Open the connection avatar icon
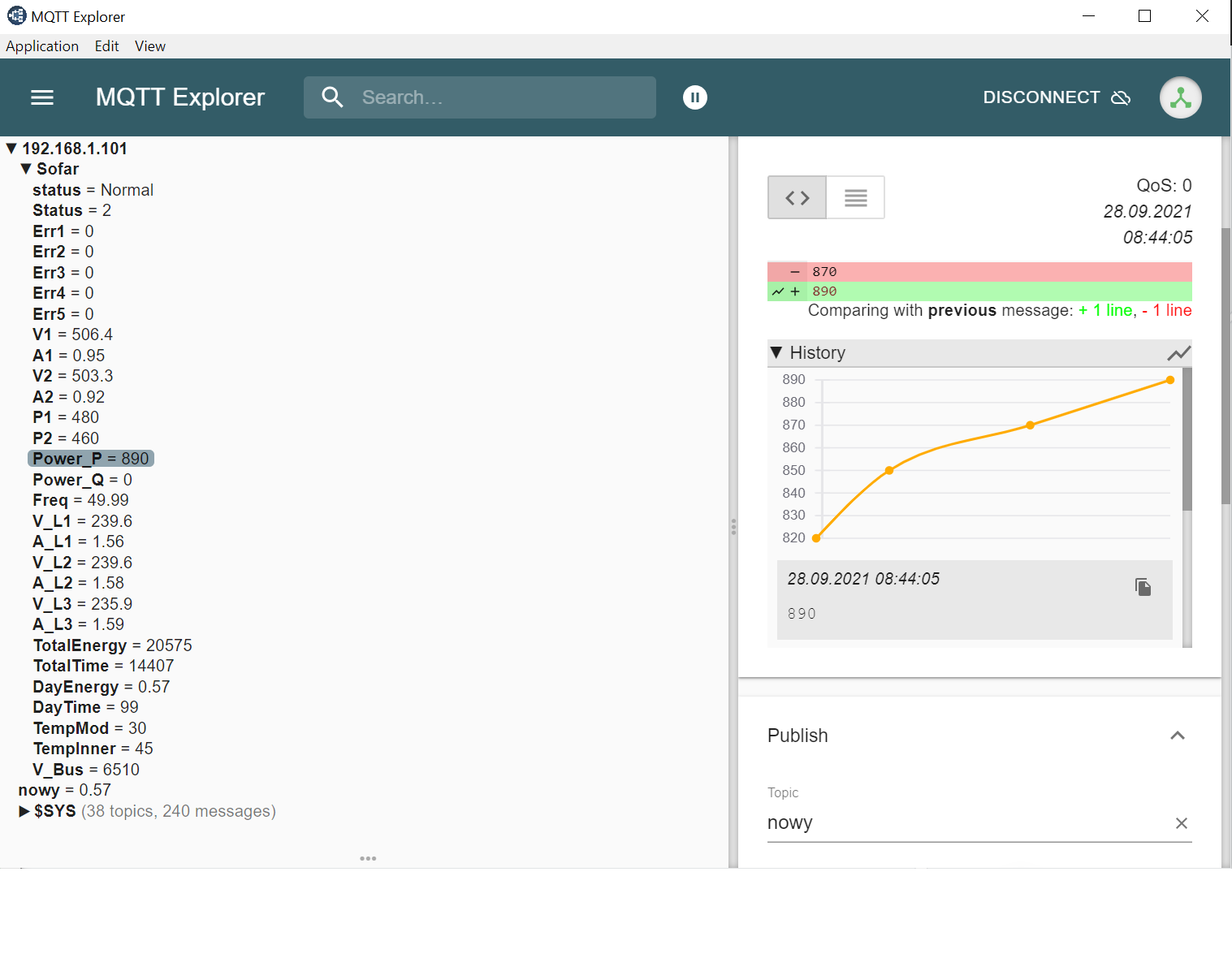The height and width of the screenshot is (958, 1232). coord(1180,97)
